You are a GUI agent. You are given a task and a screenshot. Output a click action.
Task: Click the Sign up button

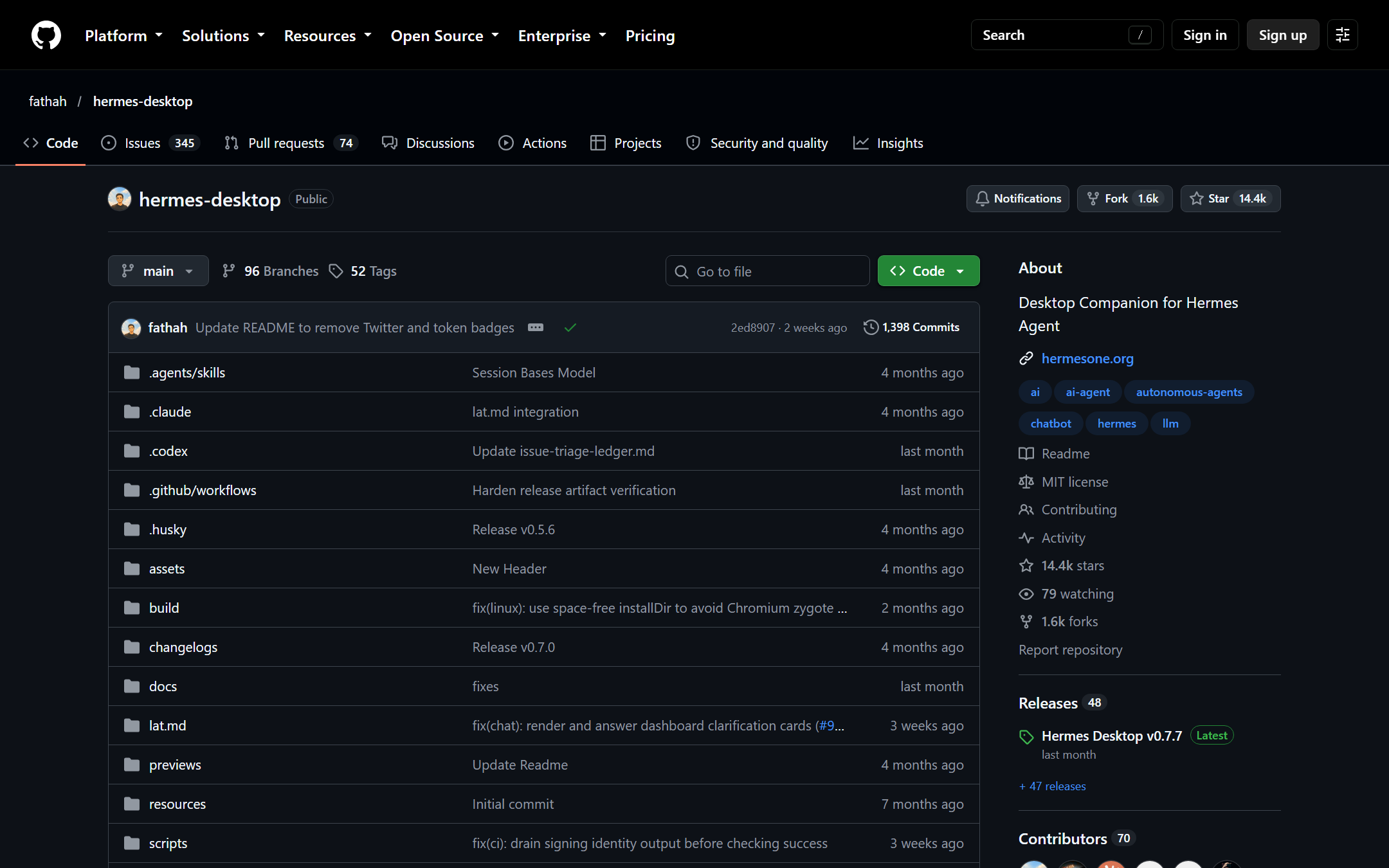pos(1283,35)
